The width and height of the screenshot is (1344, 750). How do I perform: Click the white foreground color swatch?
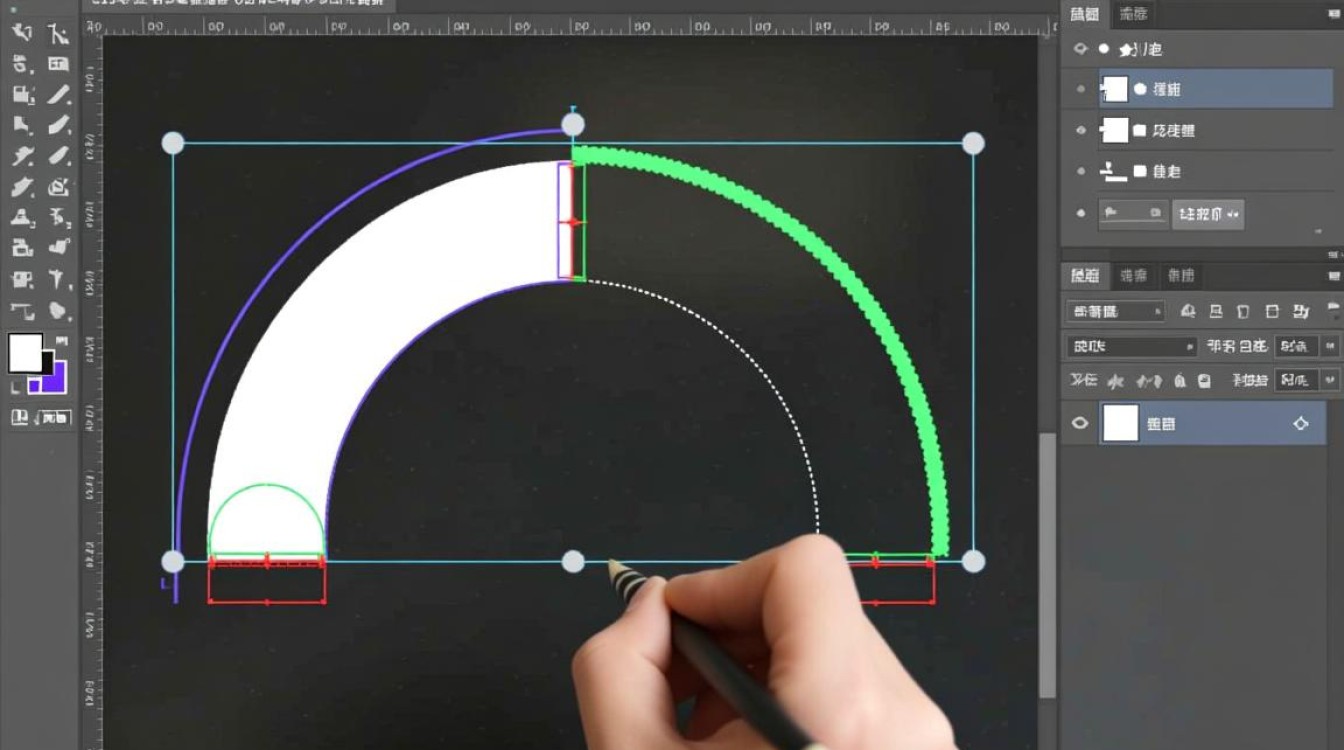click(x=25, y=352)
